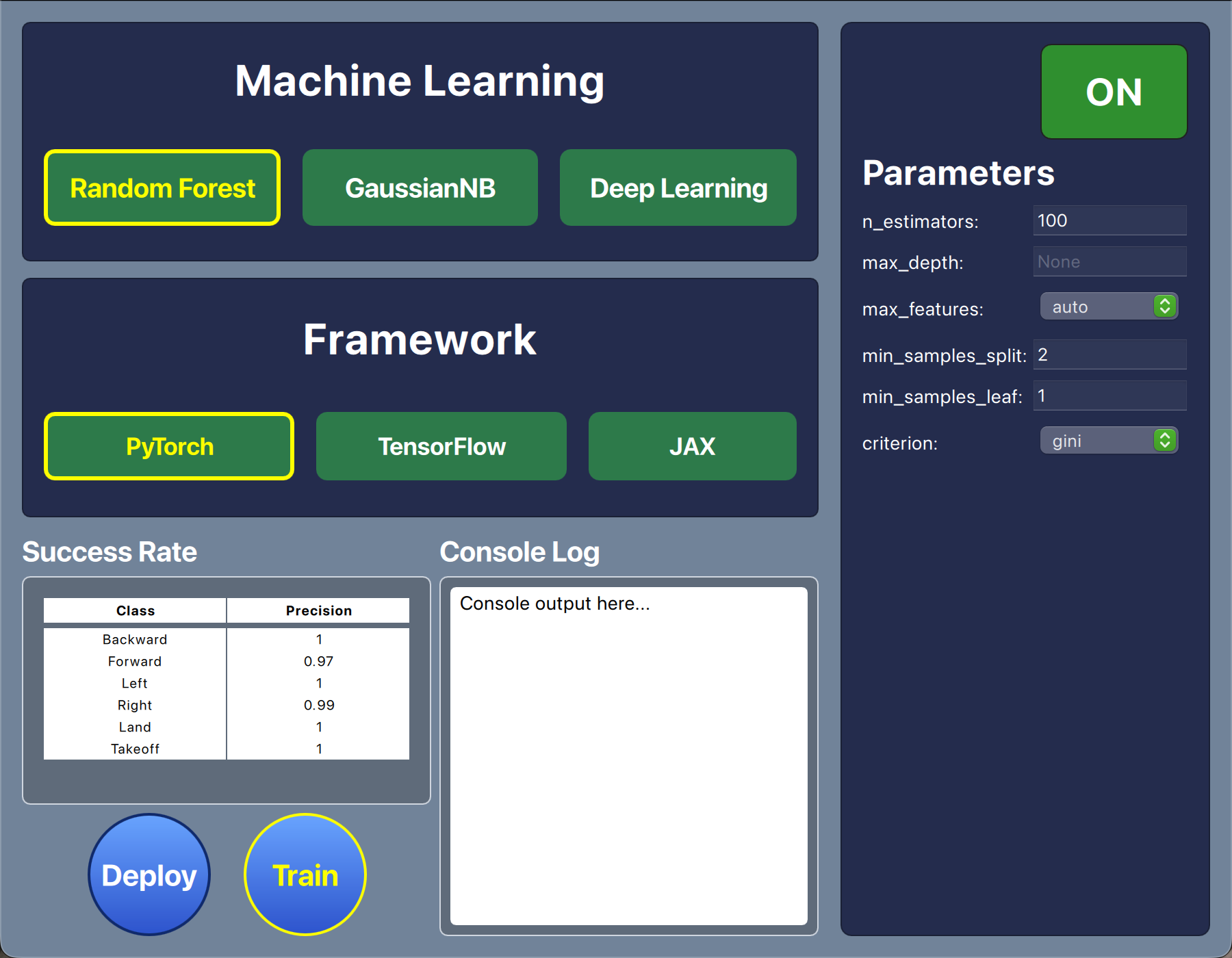Toggle the green ON power button
The width and height of the screenshot is (1232, 958).
[1114, 92]
